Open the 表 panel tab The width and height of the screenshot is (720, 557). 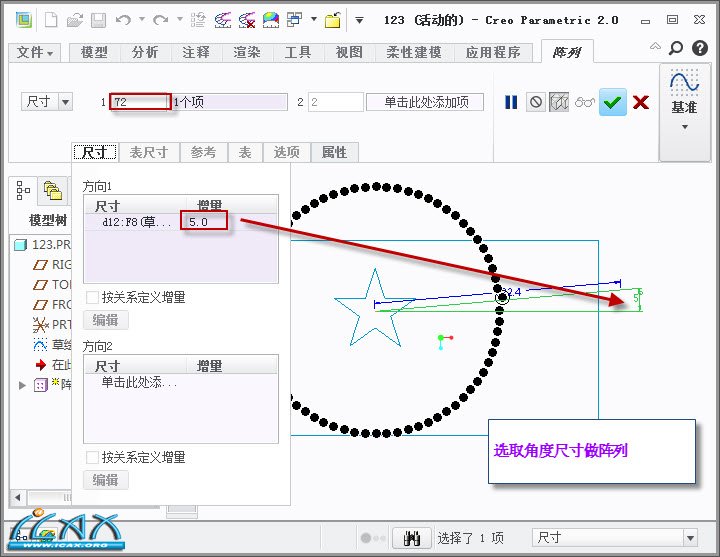(245, 152)
